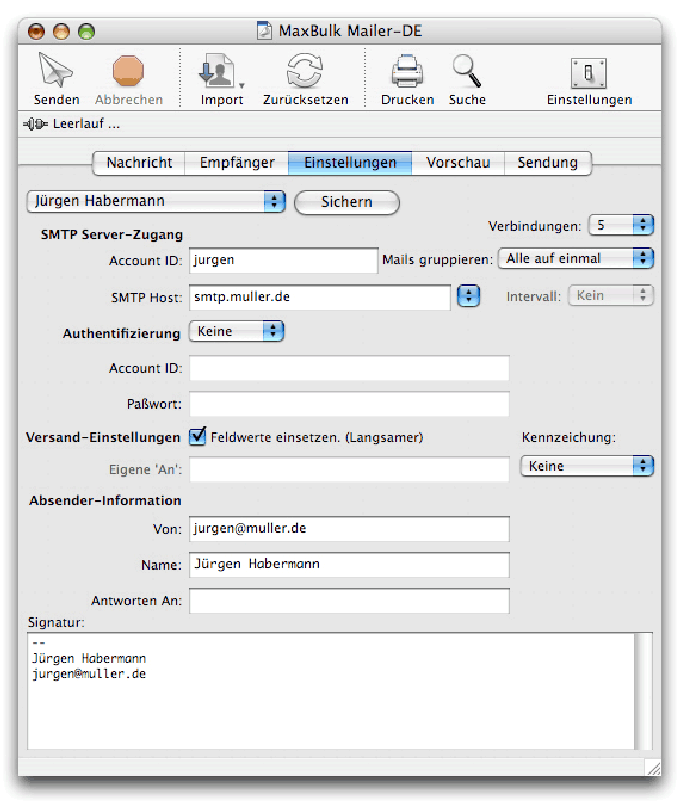This screenshot has height=803, width=680.
Task: Click the Name field
Action: tap(349, 565)
